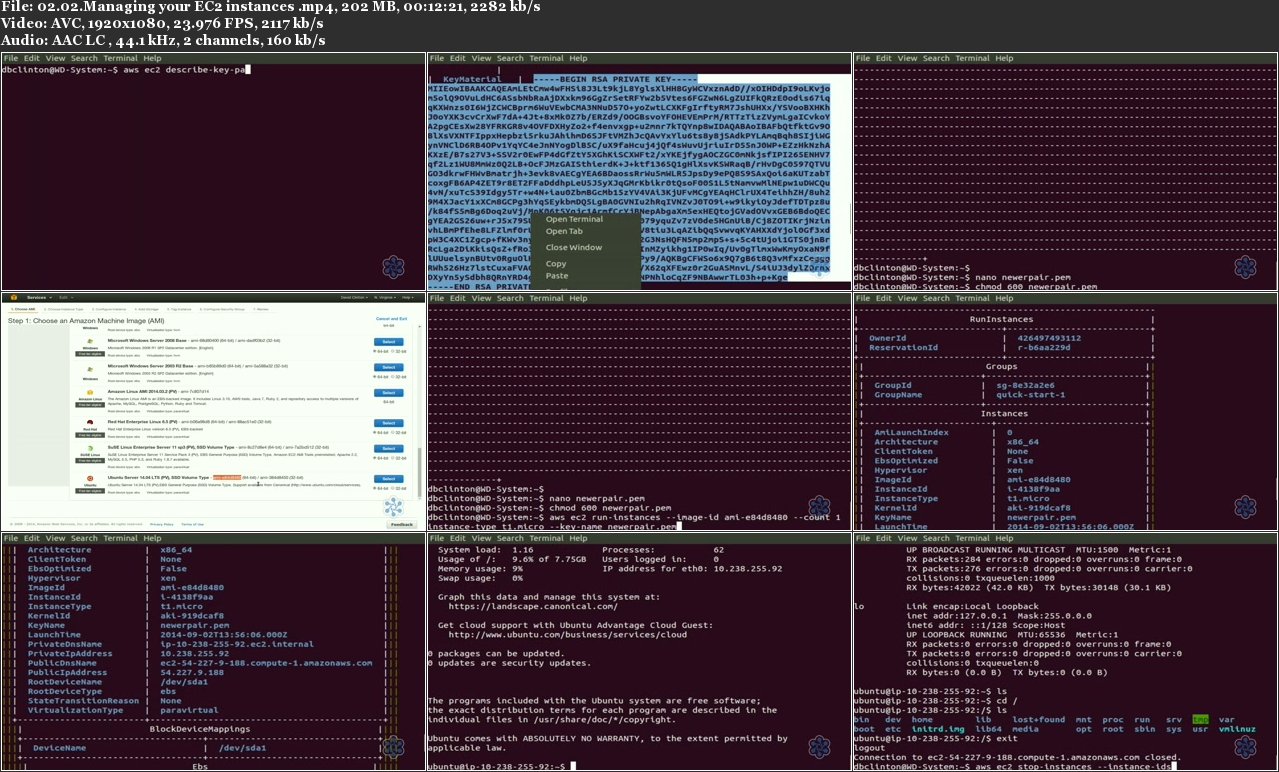Viewport: 1279px width, 772px height.
Task: Choose Open Tab from the context menu
Action: coord(564,231)
